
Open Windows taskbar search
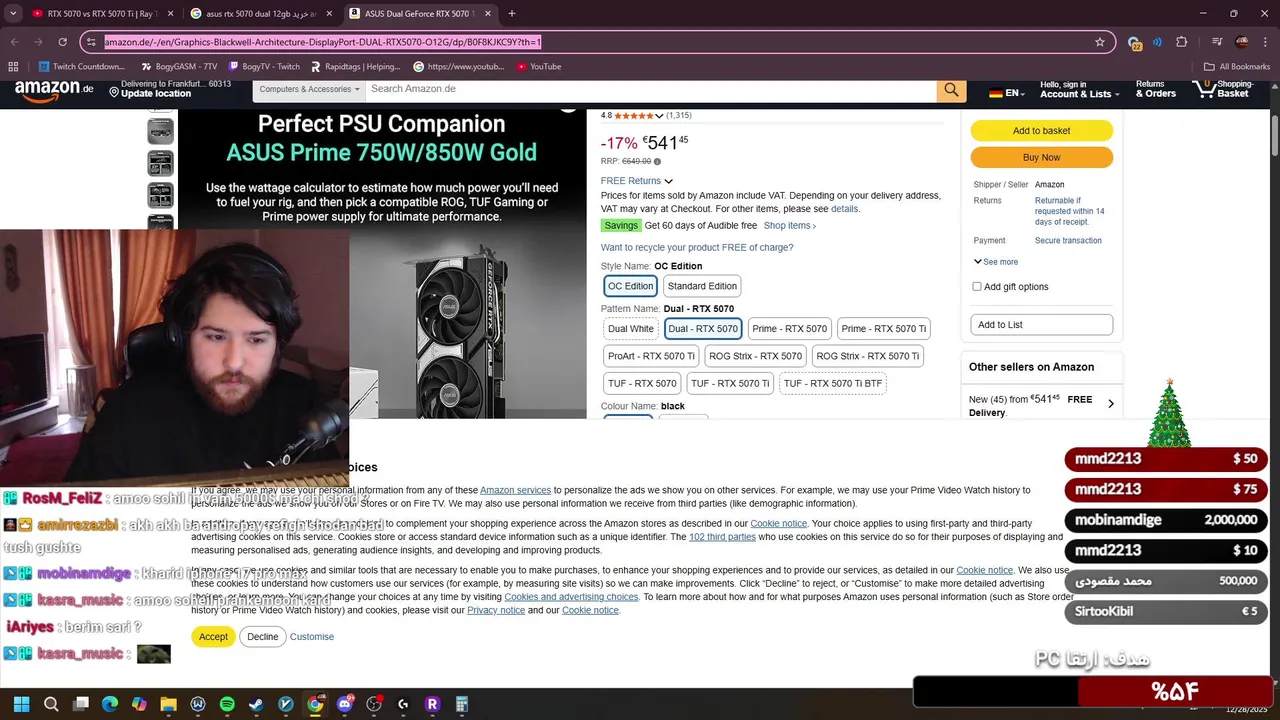[x=51, y=704]
